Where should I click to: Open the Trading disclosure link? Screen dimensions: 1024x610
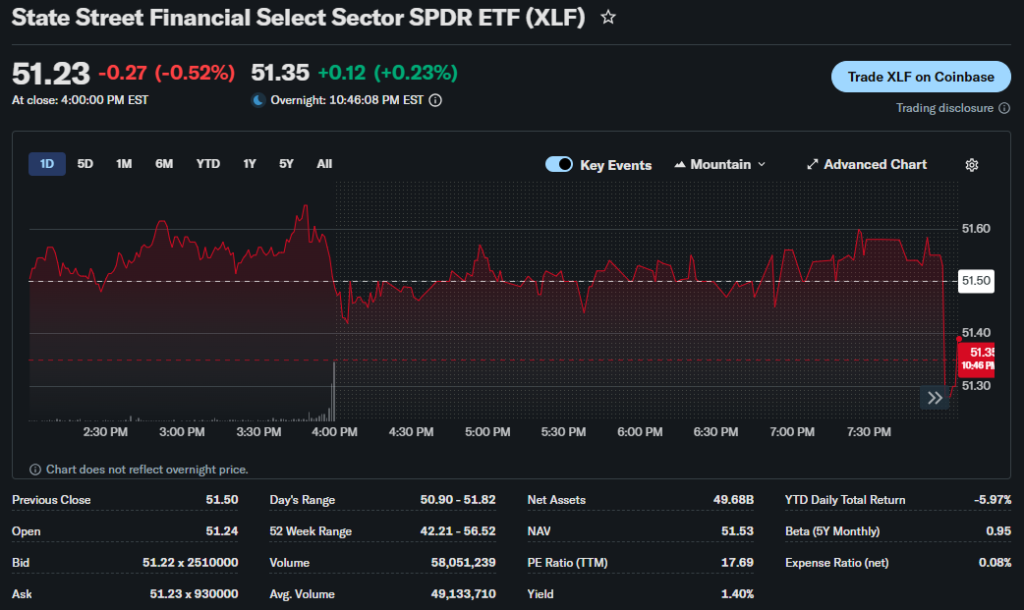(x=944, y=108)
